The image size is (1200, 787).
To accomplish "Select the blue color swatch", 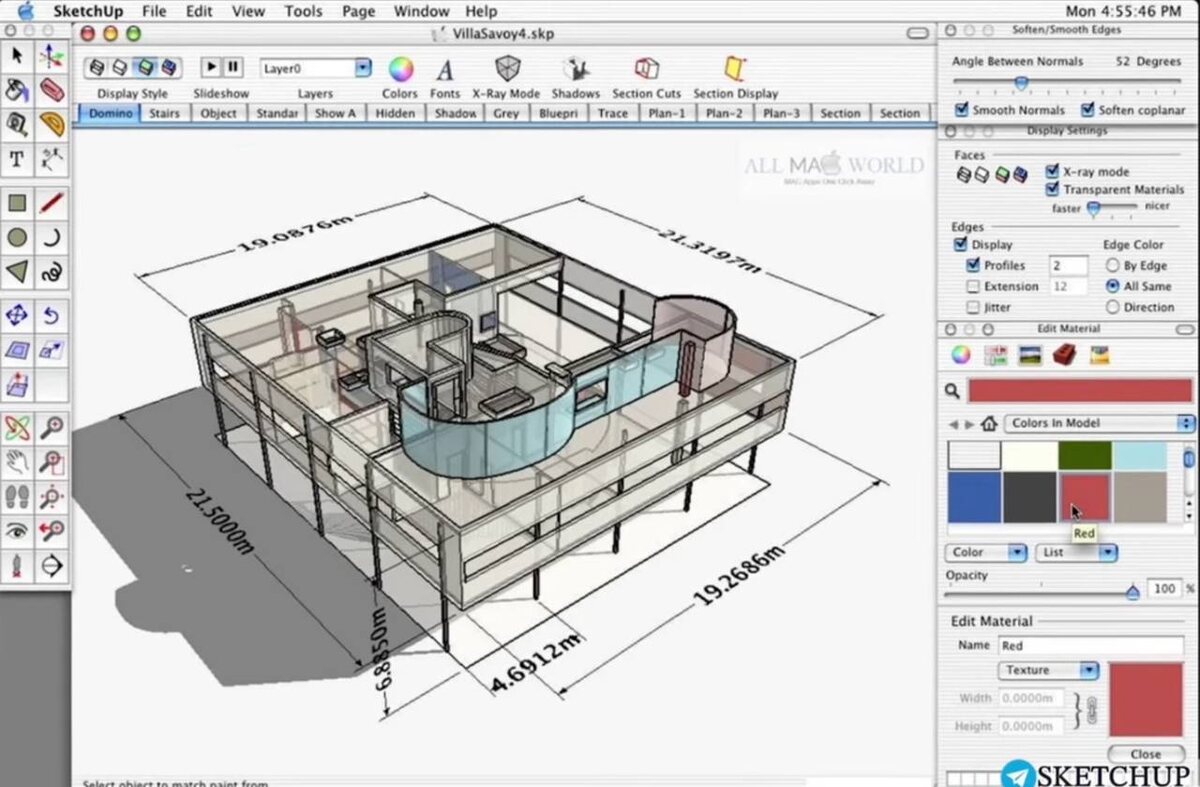I will (x=974, y=497).
